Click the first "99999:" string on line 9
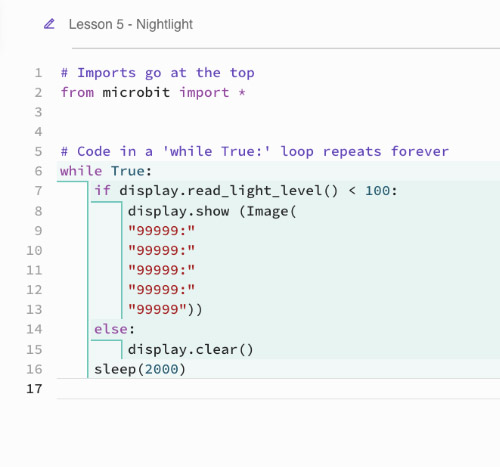Image resolution: width=500 pixels, height=467 pixels. pyautogui.click(x=161, y=230)
